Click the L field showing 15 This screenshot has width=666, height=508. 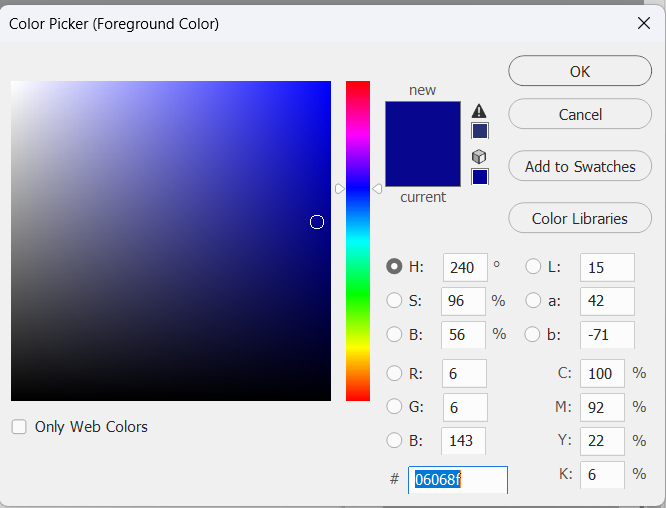[x=607, y=267]
